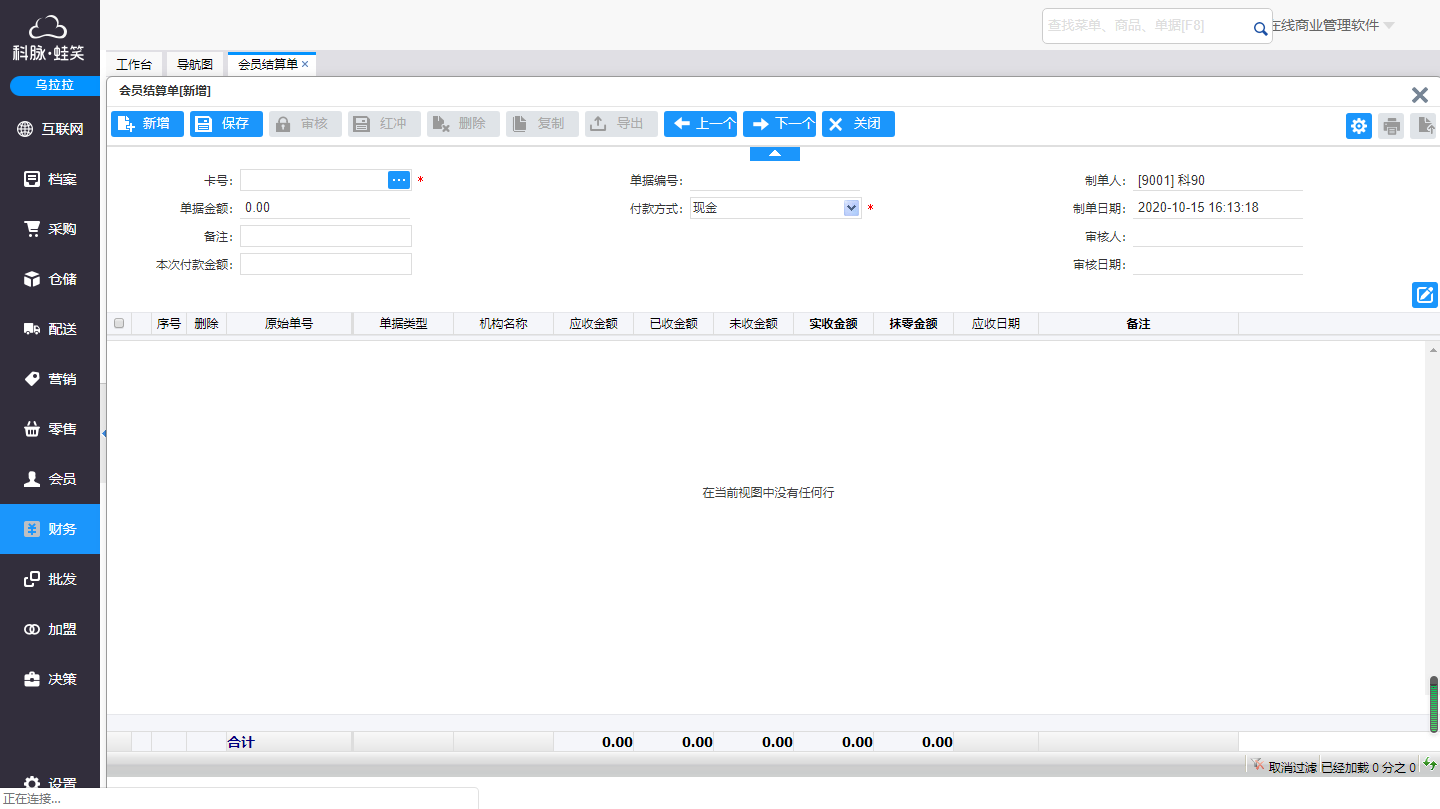Toggle the select-all checkbox in table header
Image resolution: width=1440 pixels, height=809 pixels.
coord(119,323)
